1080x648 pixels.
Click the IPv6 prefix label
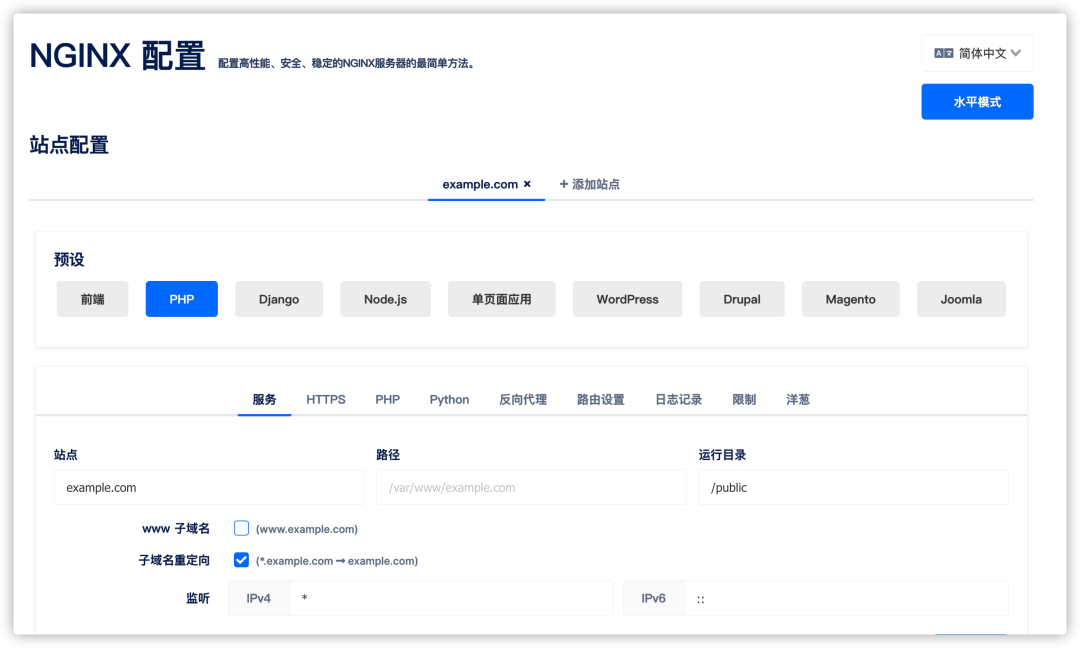tap(654, 598)
